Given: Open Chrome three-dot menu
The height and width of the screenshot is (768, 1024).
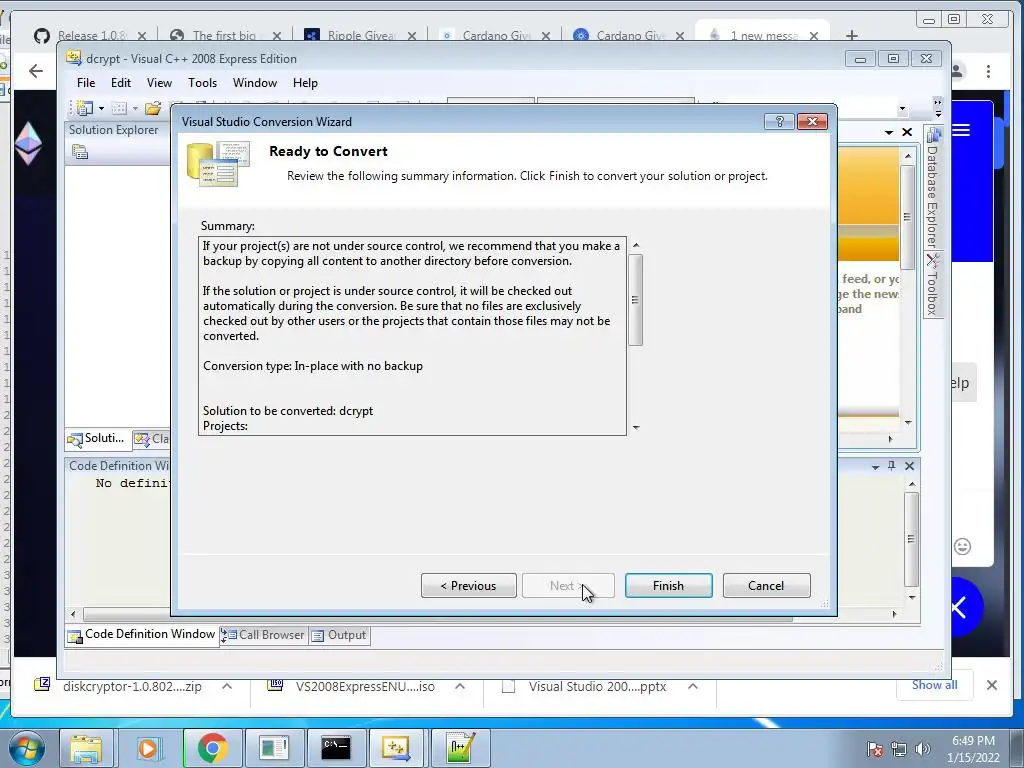Looking at the screenshot, I should (988, 71).
